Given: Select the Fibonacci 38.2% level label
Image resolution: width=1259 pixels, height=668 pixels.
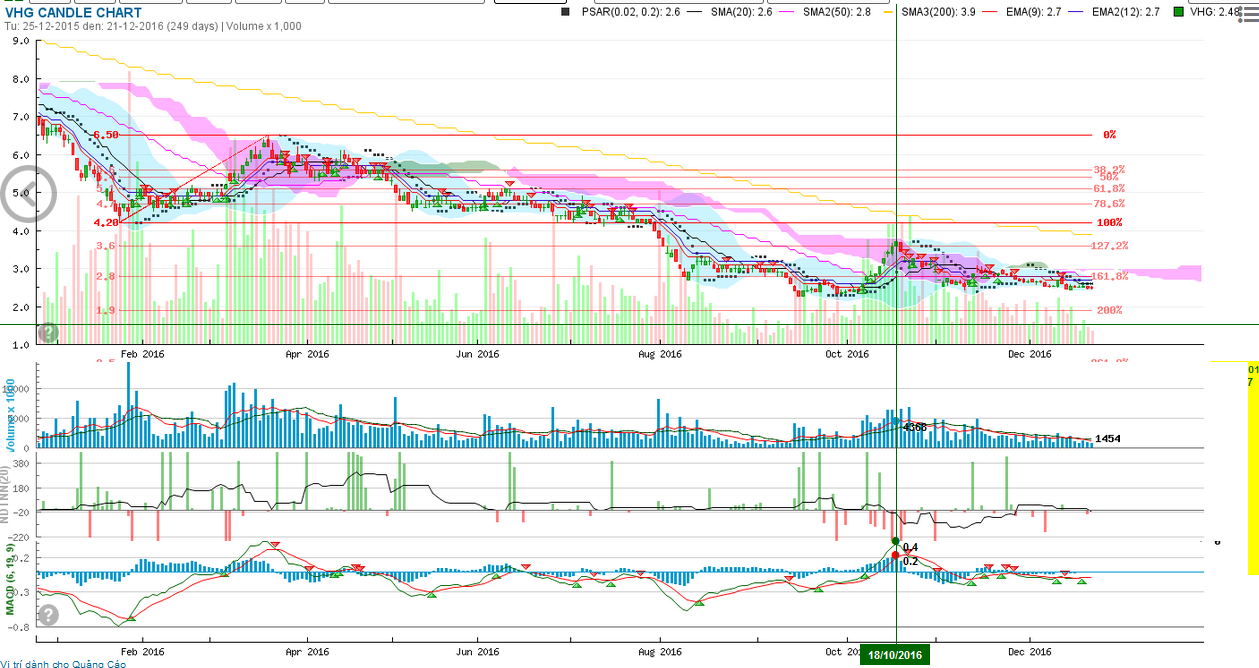Looking at the screenshot, I should [x=1110, y=169].
